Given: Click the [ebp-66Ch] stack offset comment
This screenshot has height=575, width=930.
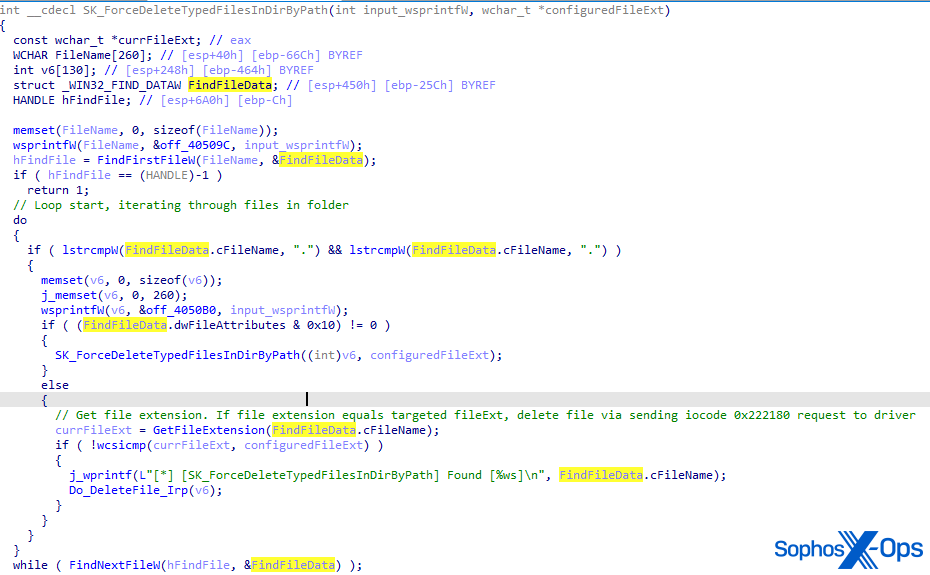Looking at the screenshot, I should [x=286, y=55].
